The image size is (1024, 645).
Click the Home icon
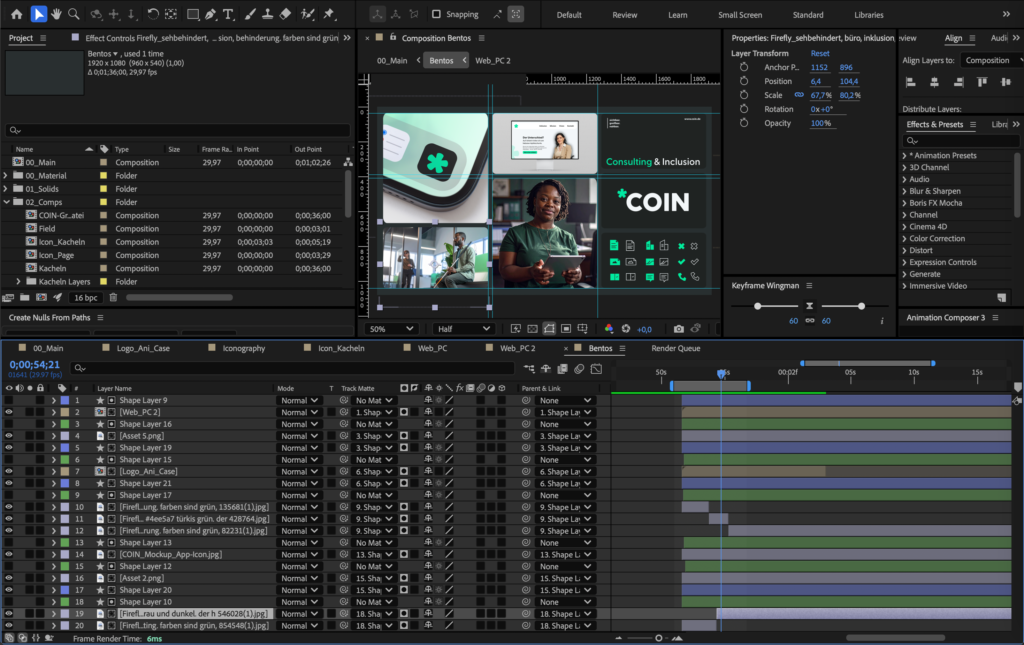pyautogui.click(x=16, y=14)
